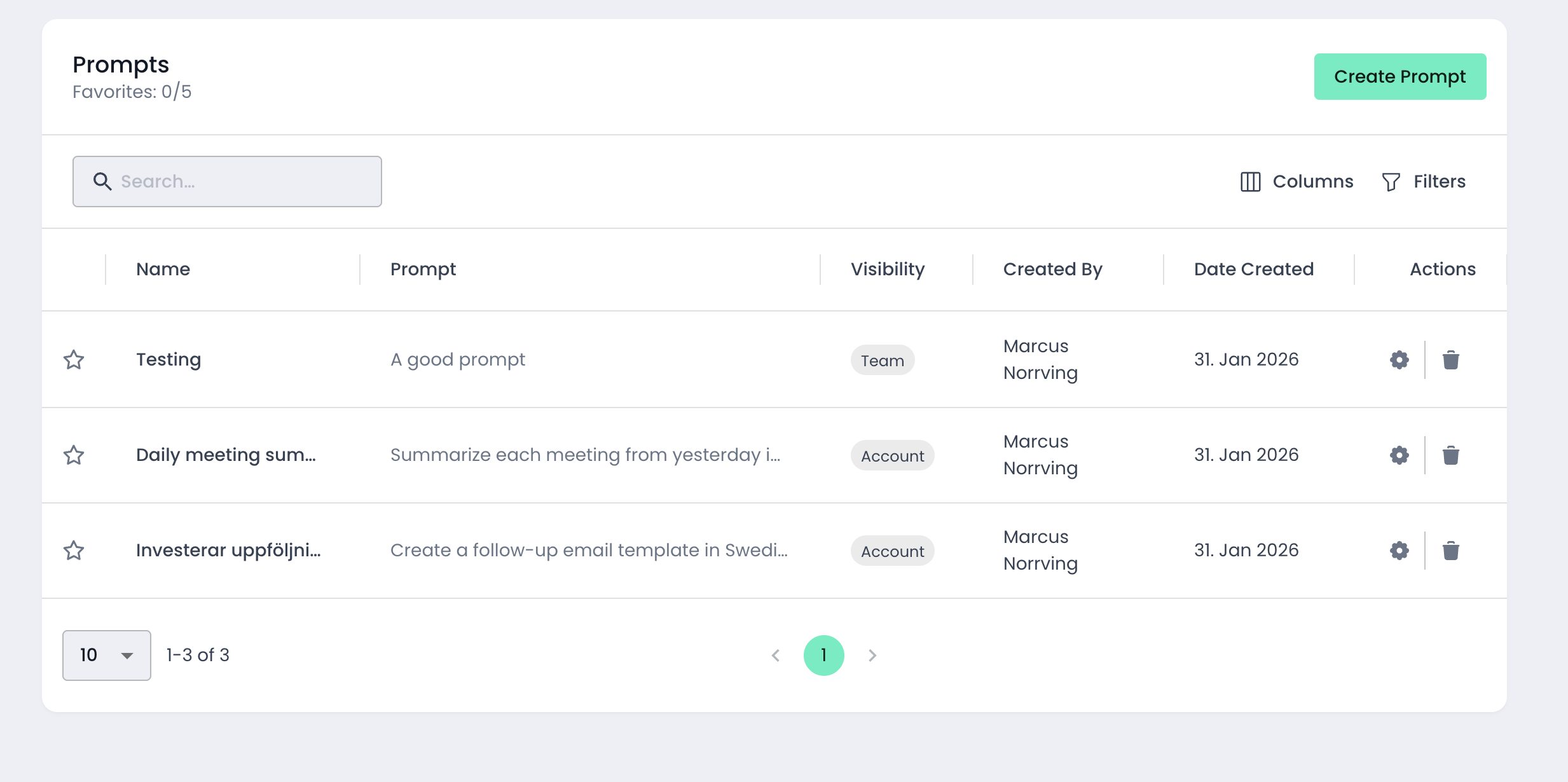The image size is (1568, 782).
Task: Sort by the Date Created column header
Action: (x=1253, y=270)
